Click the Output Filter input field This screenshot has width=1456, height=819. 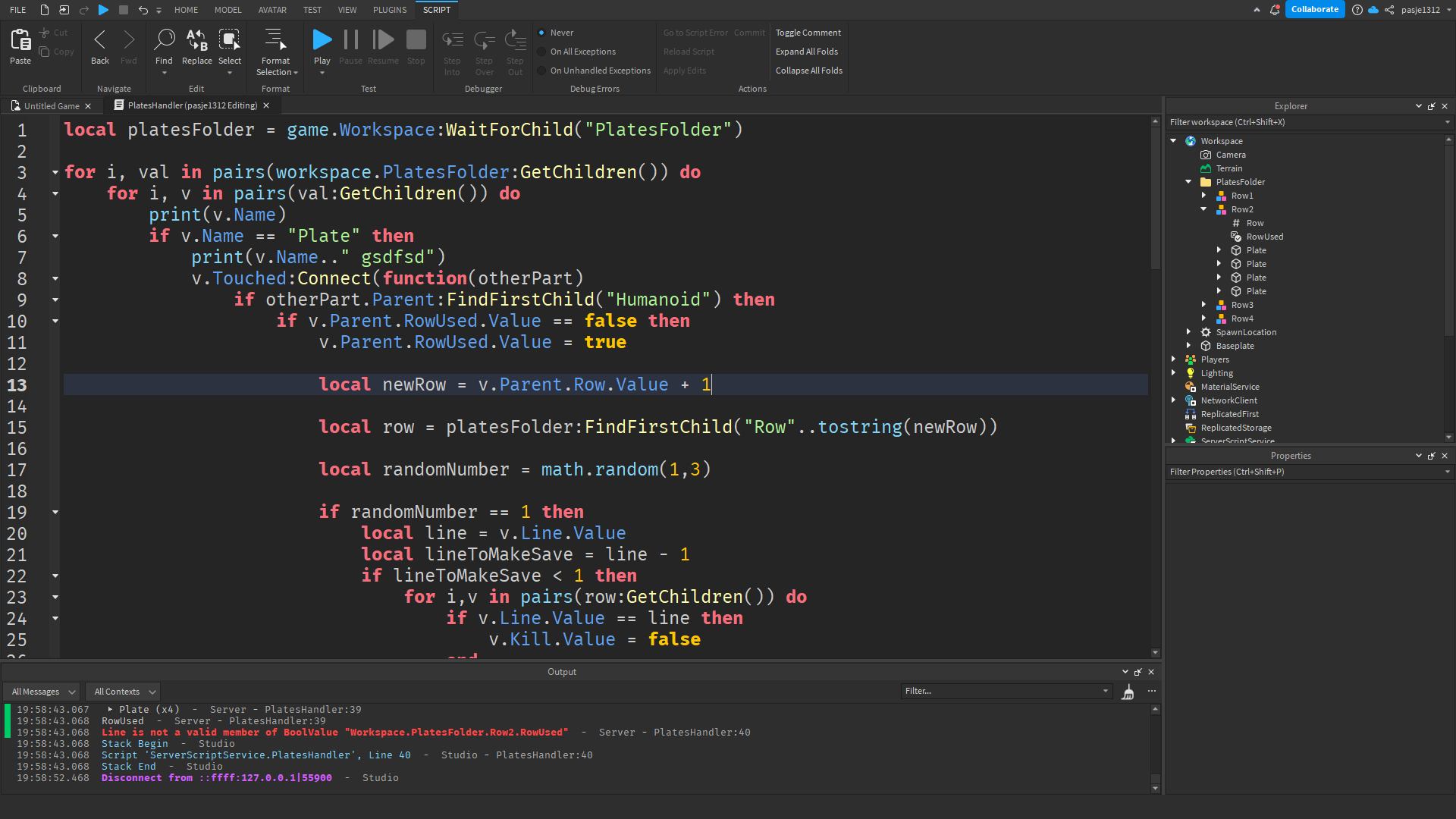tap(1006, 691)
